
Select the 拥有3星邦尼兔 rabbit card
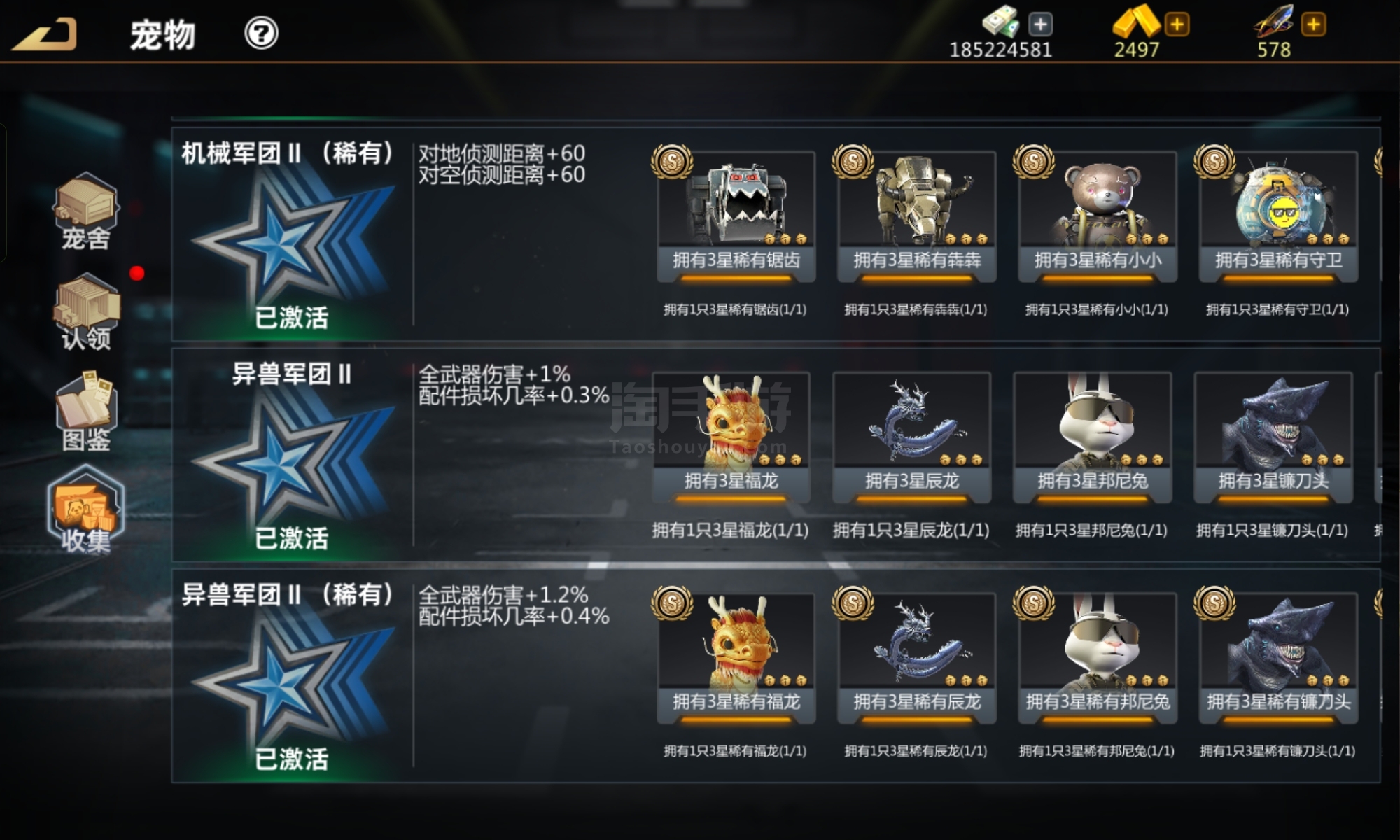point(1092,437)
